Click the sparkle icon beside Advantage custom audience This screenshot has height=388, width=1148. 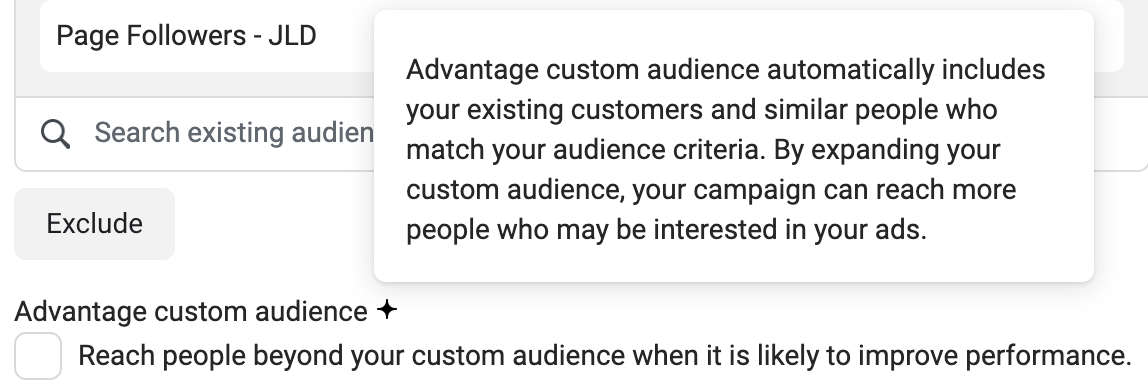387,310
